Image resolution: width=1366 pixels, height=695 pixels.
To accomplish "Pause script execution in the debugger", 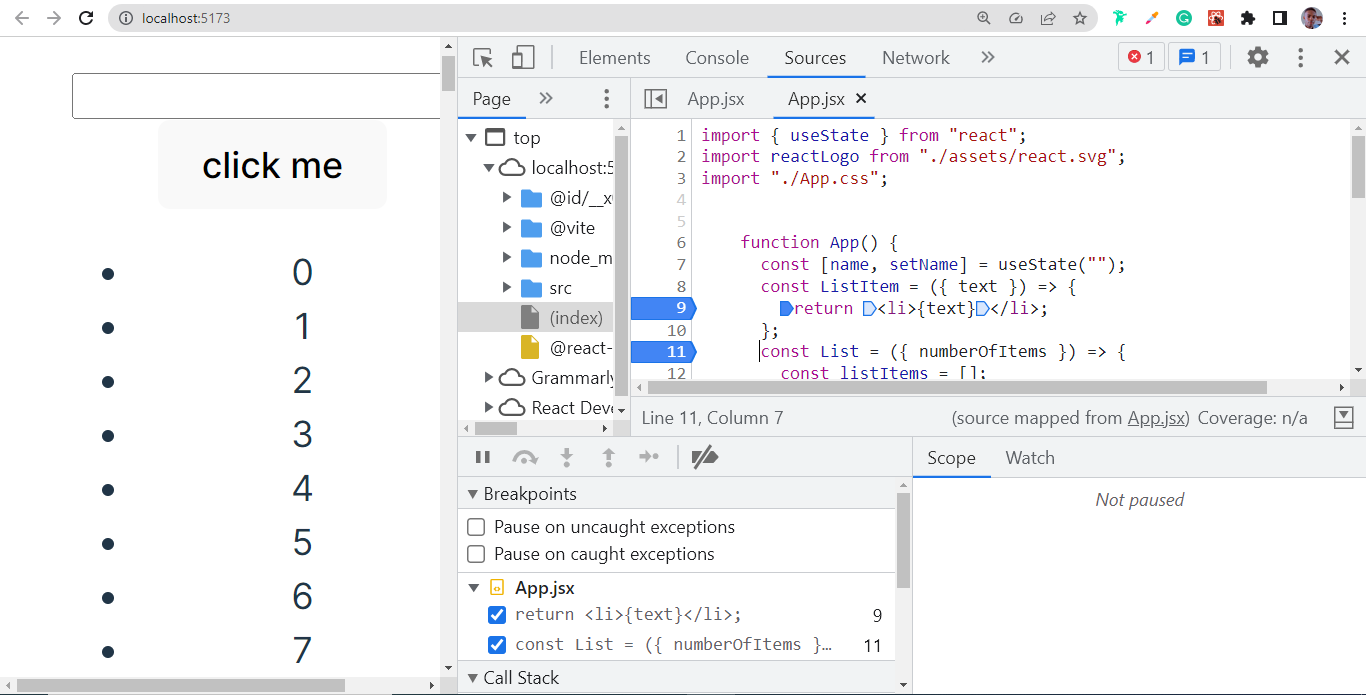I will [483, 458].
